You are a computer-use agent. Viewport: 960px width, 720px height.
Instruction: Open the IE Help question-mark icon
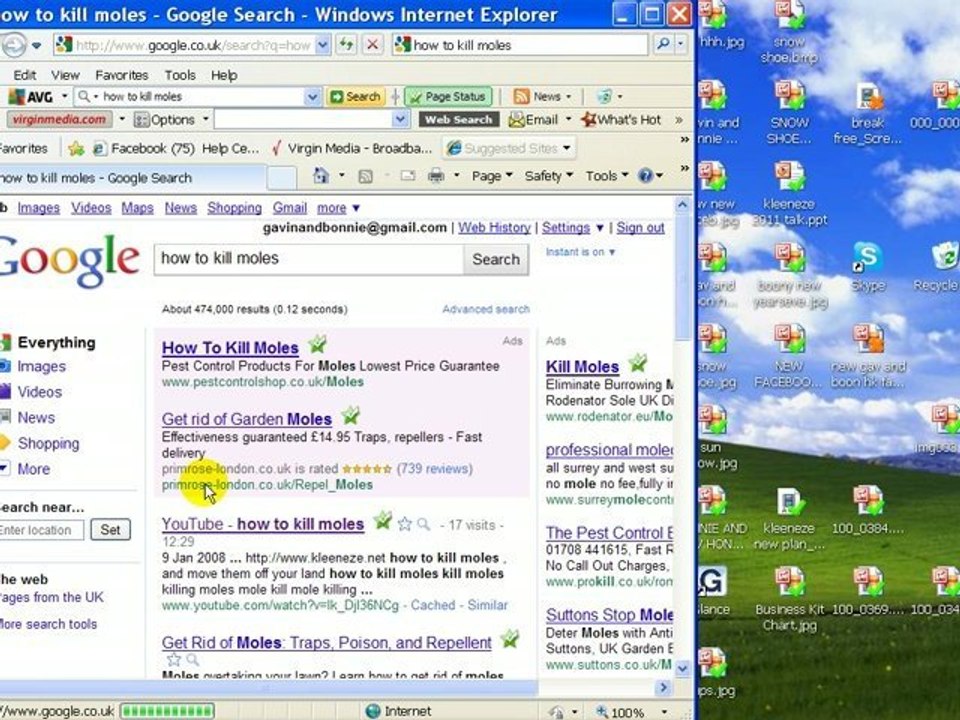(645, 176)
